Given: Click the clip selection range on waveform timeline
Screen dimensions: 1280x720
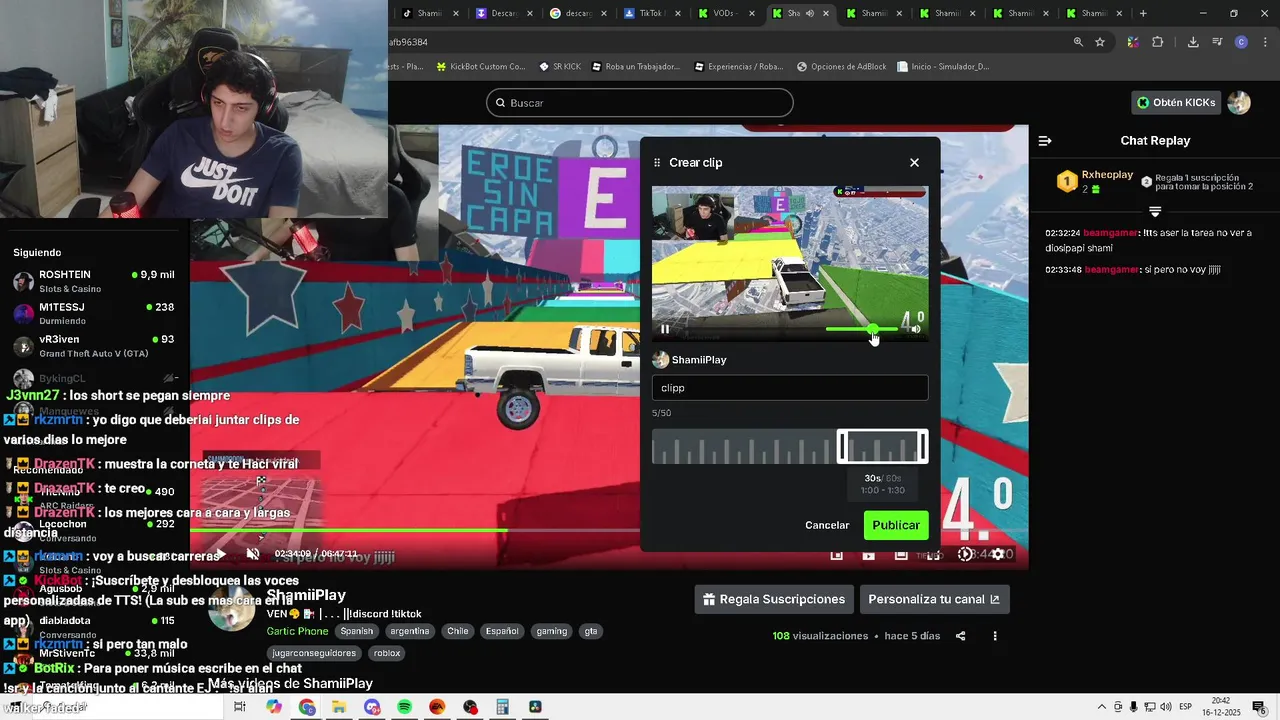Looking at the screenshot, I should pyautogui.click(x=882, y=446).
